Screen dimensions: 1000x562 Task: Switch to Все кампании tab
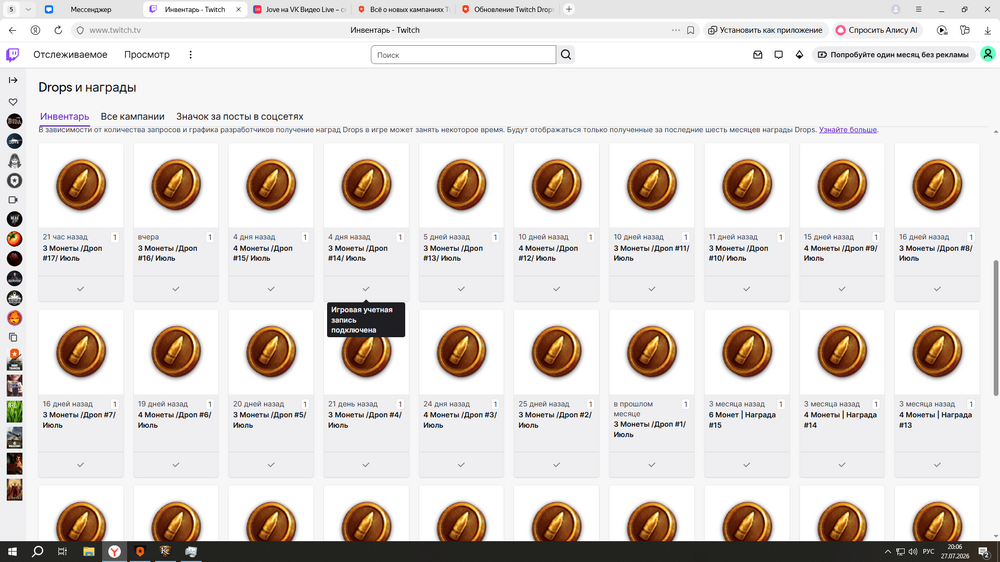click(133, 117)
